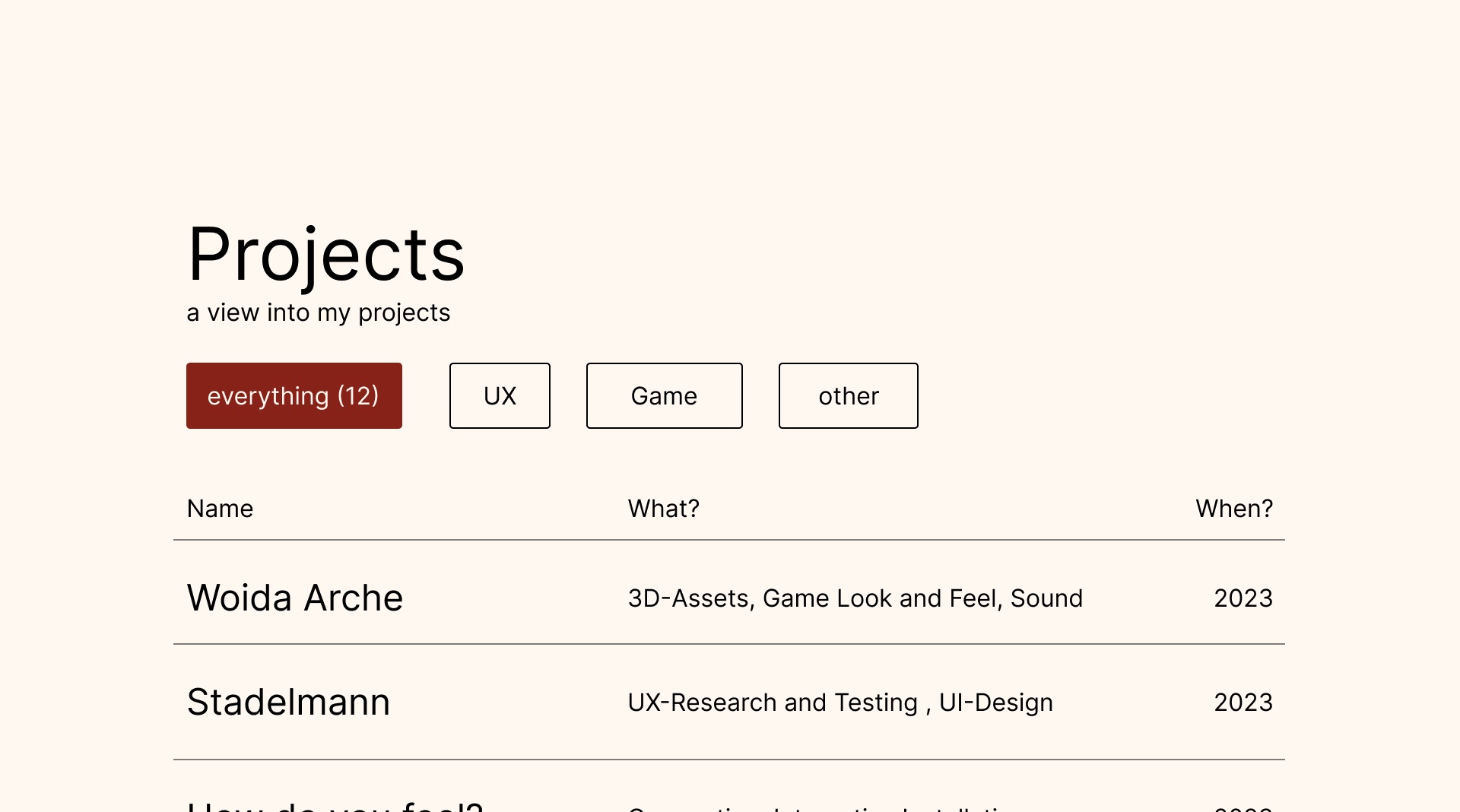Open the partially visible 'How do you feel?' project

point(335,806)
